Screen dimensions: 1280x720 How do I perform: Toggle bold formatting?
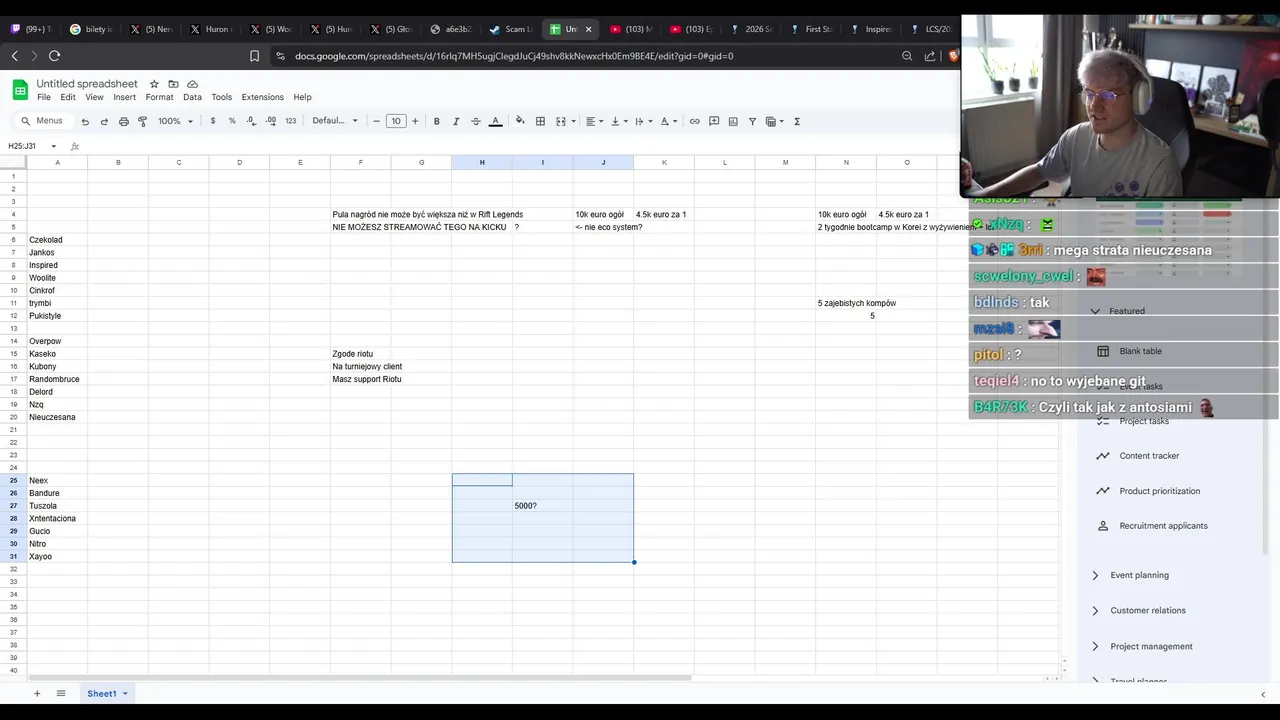437,121
